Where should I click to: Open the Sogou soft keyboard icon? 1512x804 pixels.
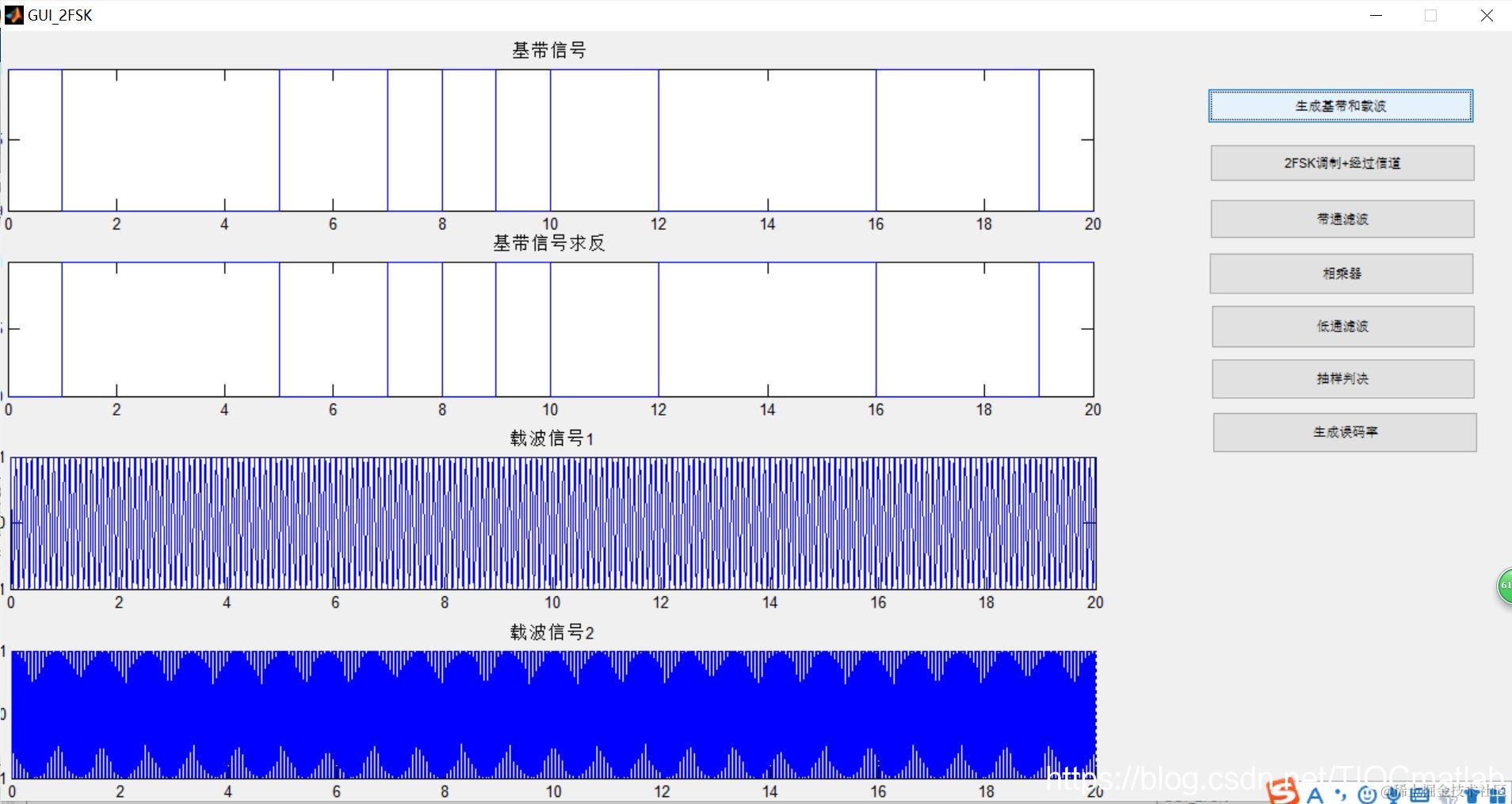1419,794
